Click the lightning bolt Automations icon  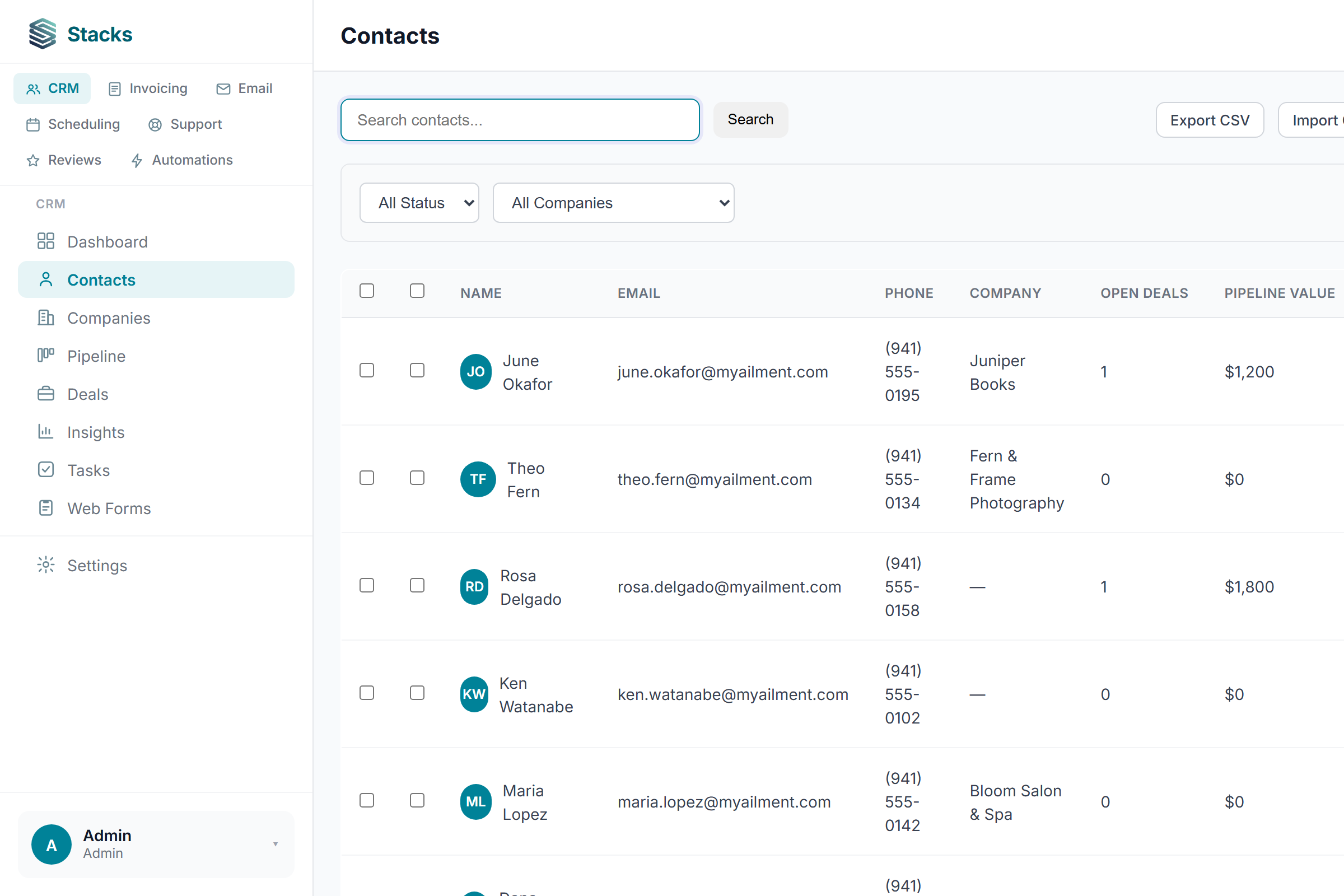click(137, 161)
